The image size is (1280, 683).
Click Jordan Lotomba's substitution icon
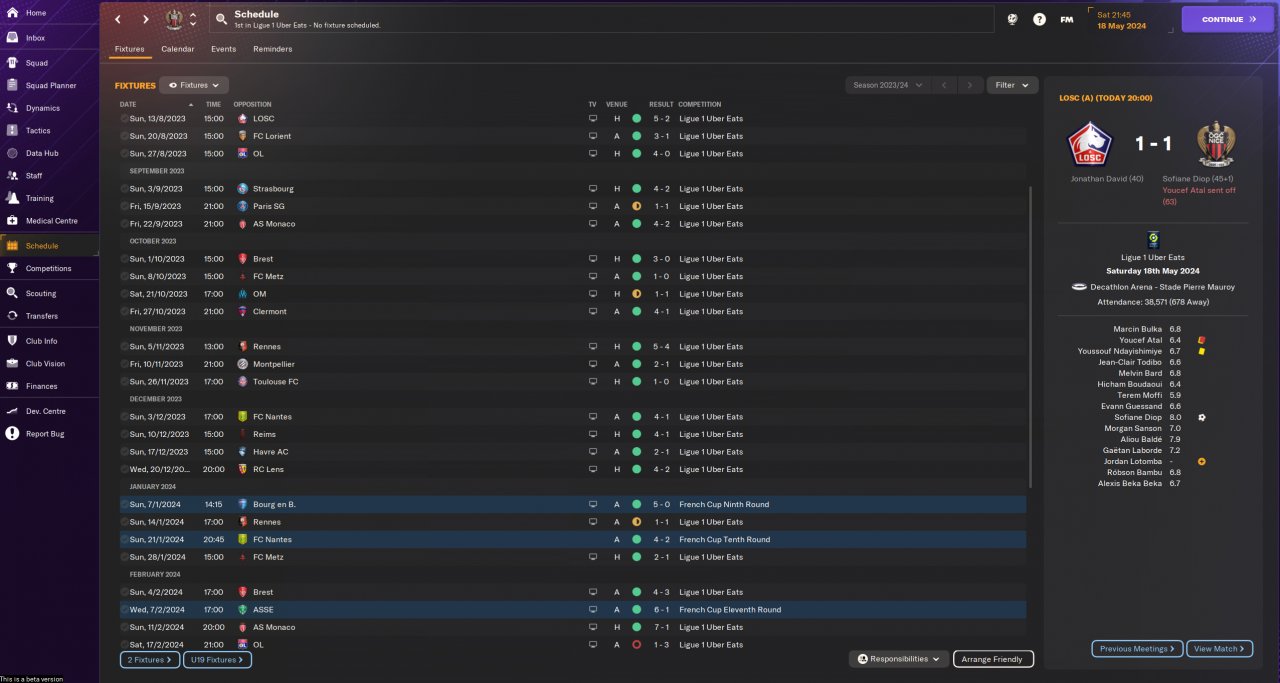pos(1201,461)
